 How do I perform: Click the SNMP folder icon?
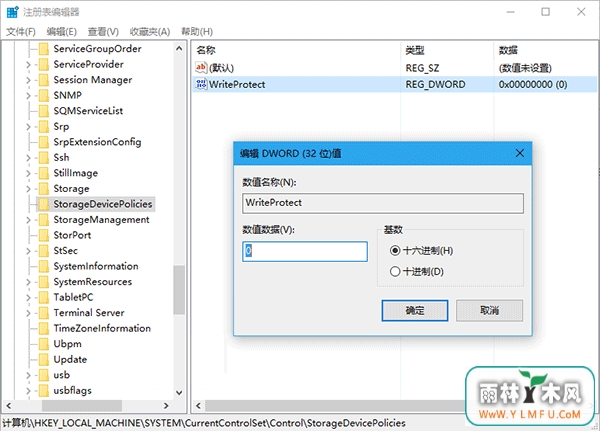44,95
